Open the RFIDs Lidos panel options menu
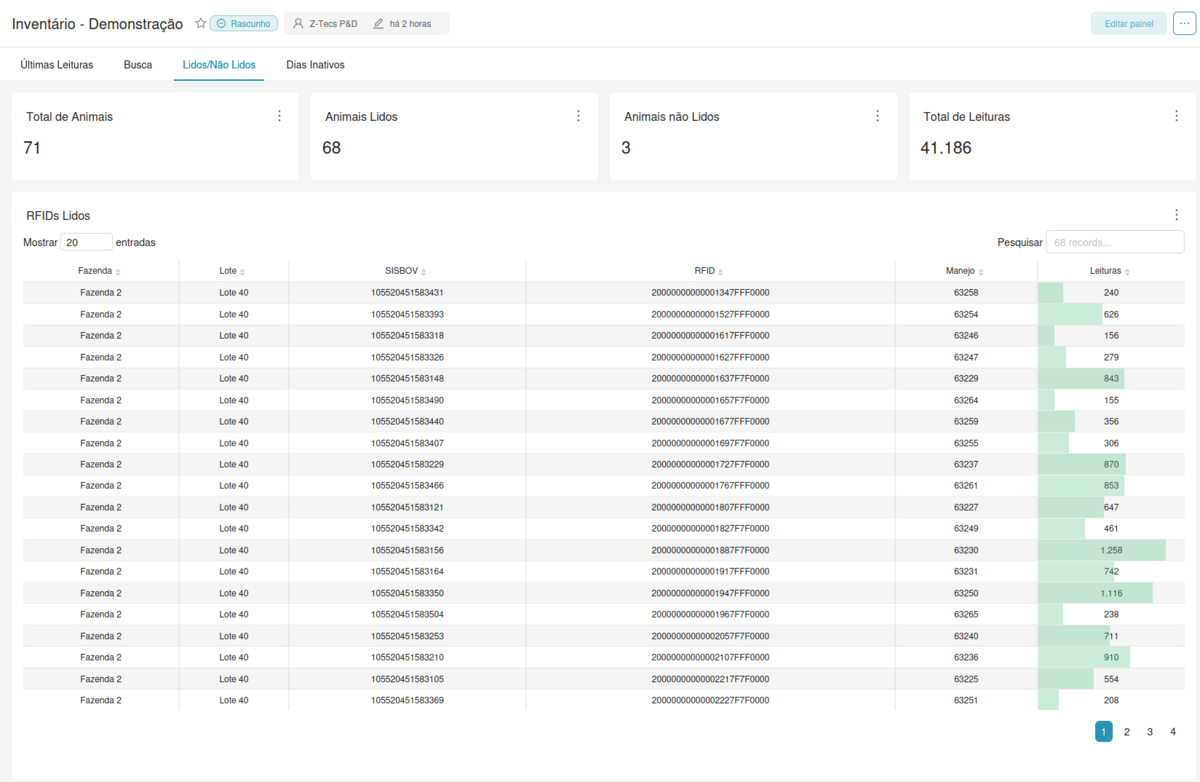 click(1176, 214)
